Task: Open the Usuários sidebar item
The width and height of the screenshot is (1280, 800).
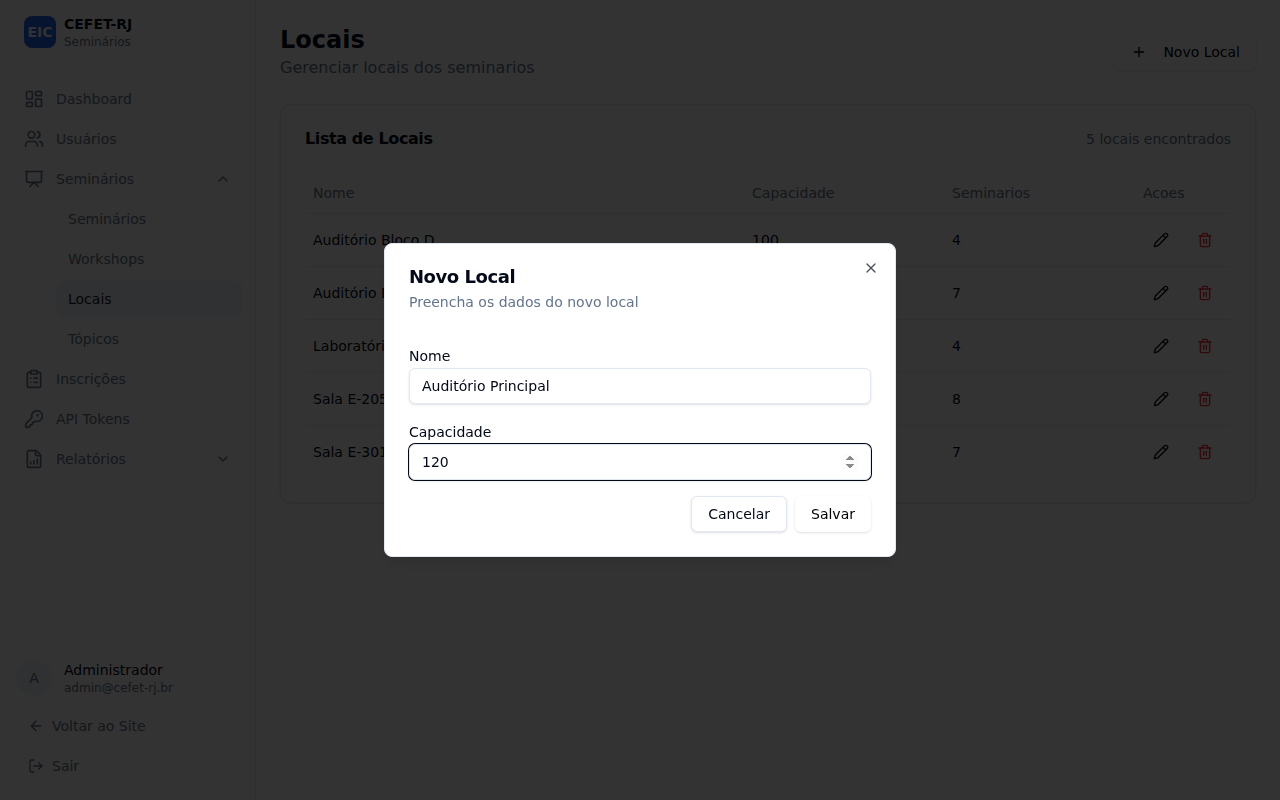Action: (x=128, y=139)
